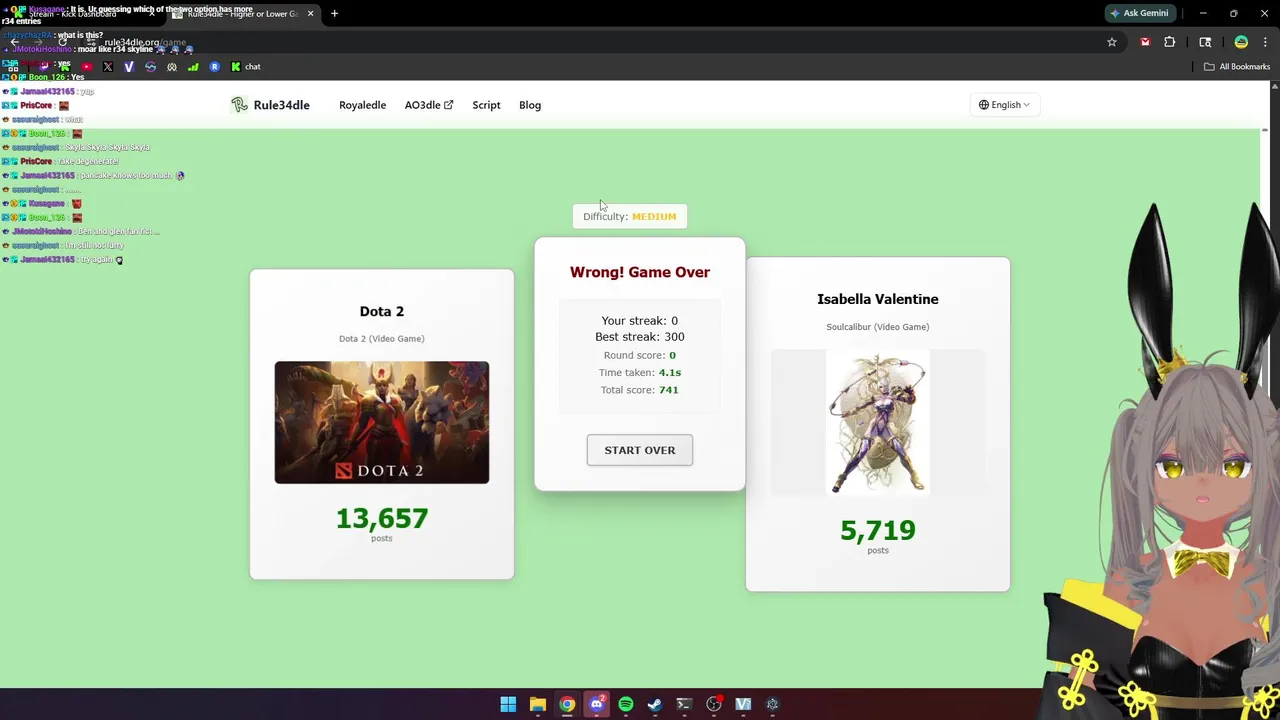Open the Royaledle link in navbar

pos(362,105)
